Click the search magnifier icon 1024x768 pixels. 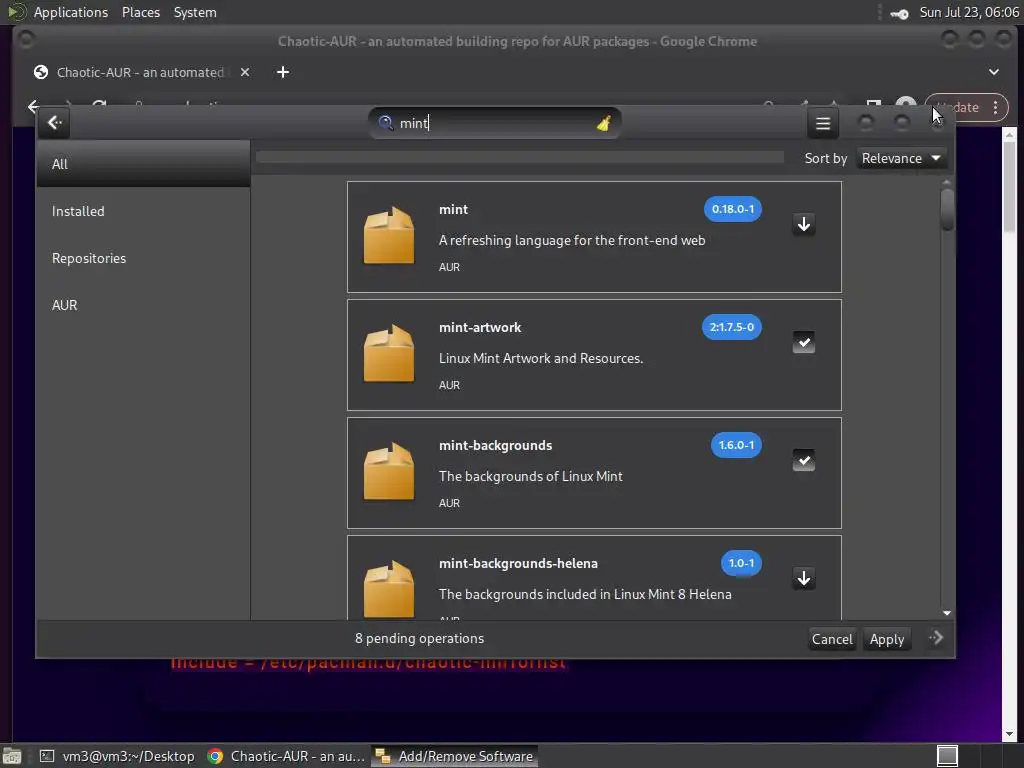point(385,123)
